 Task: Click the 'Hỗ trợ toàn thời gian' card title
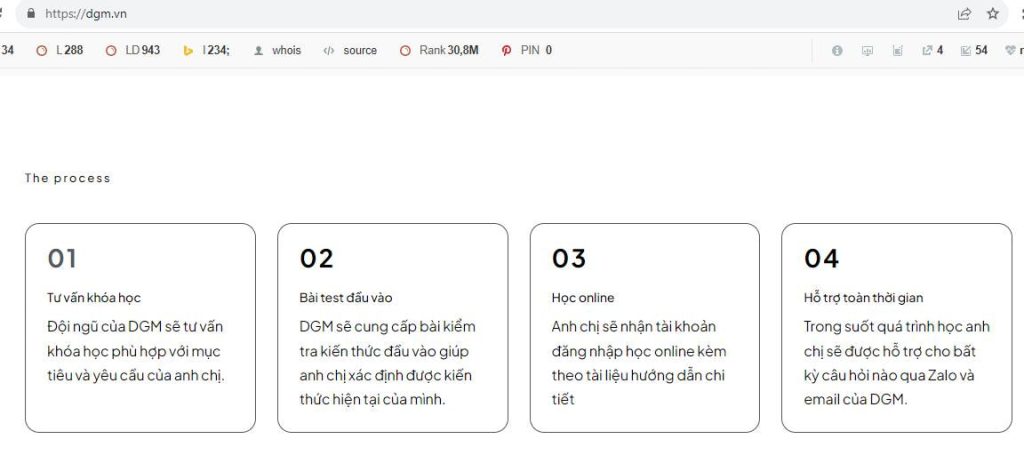[x=863, y=298]
